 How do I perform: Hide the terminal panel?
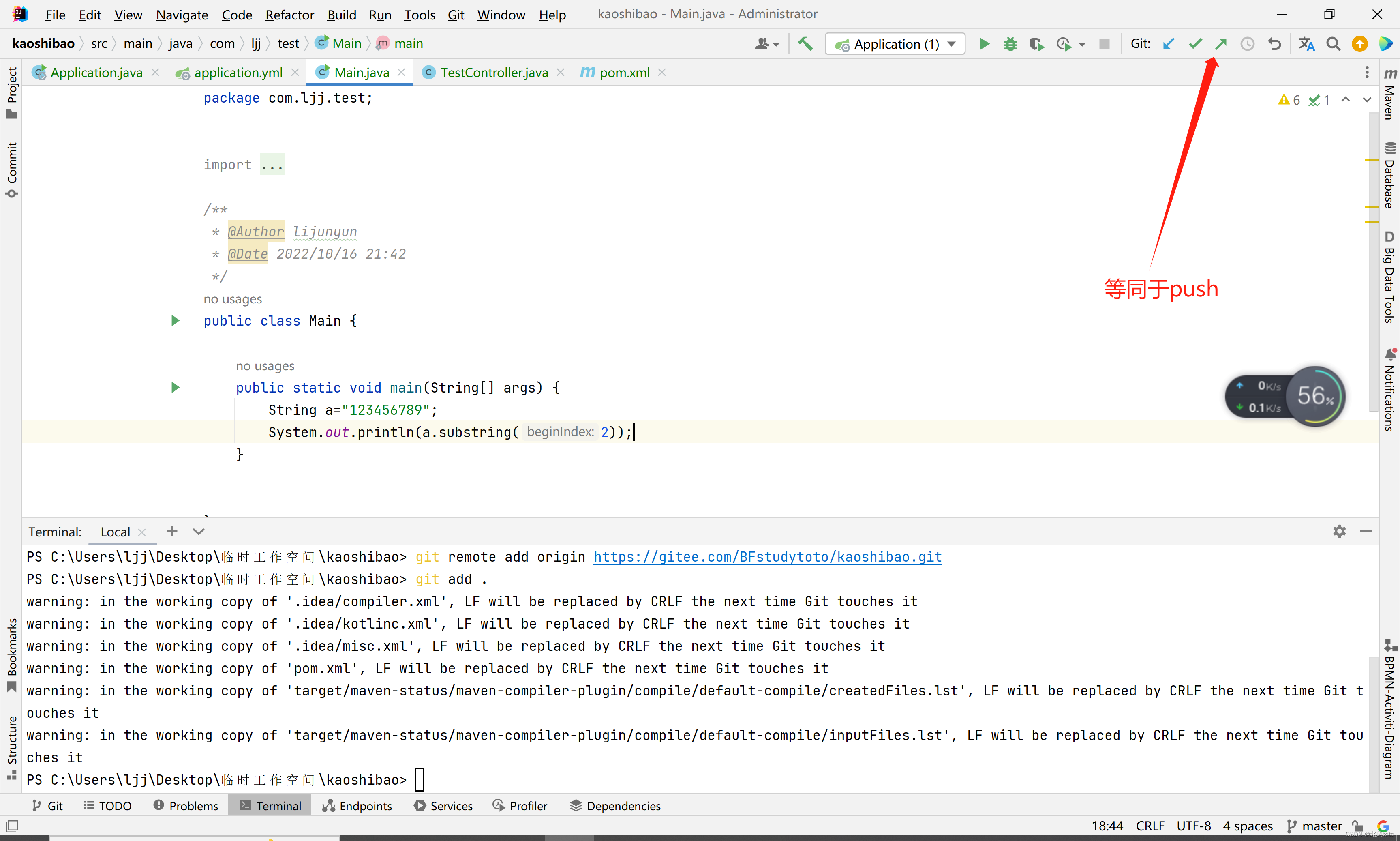pos(1366,531)
